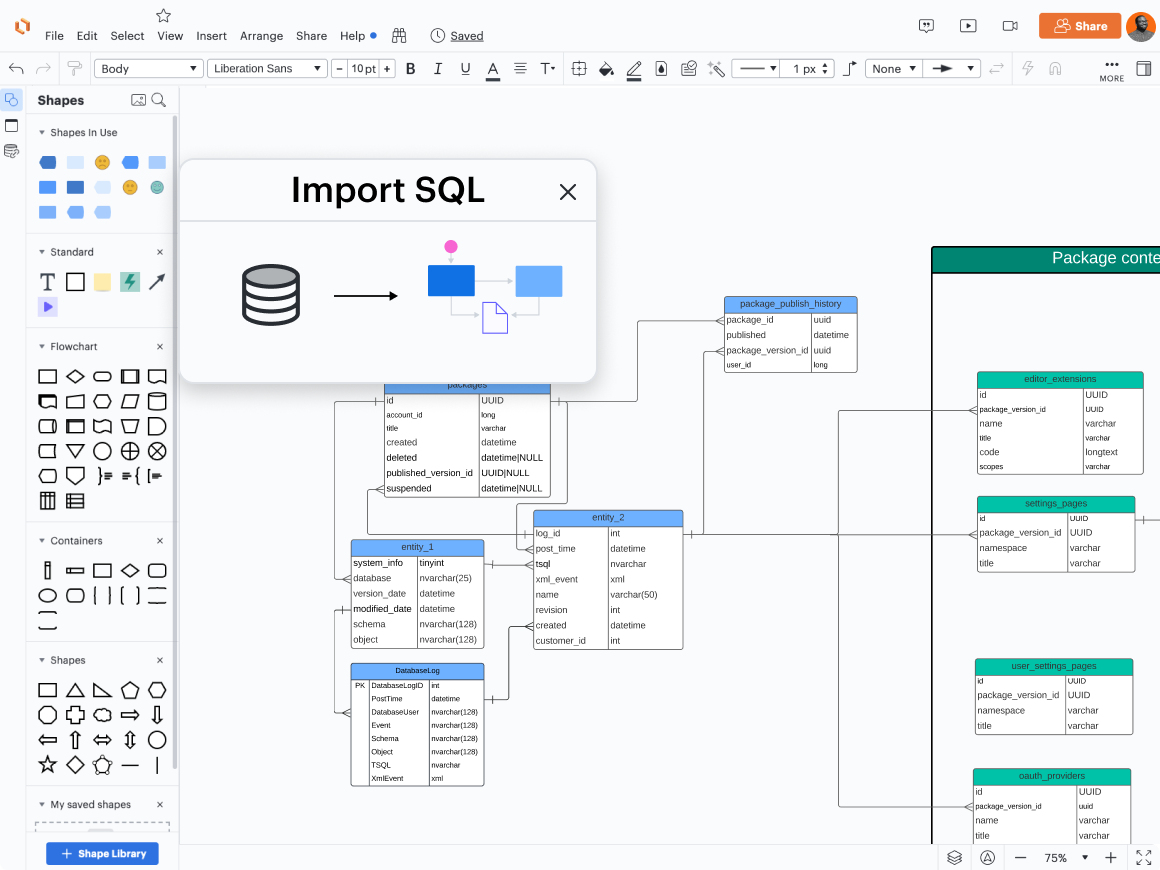The image size is (1160, 870).
Task: Open the Liberation Sans font dropdown
Action: [265, 68]
